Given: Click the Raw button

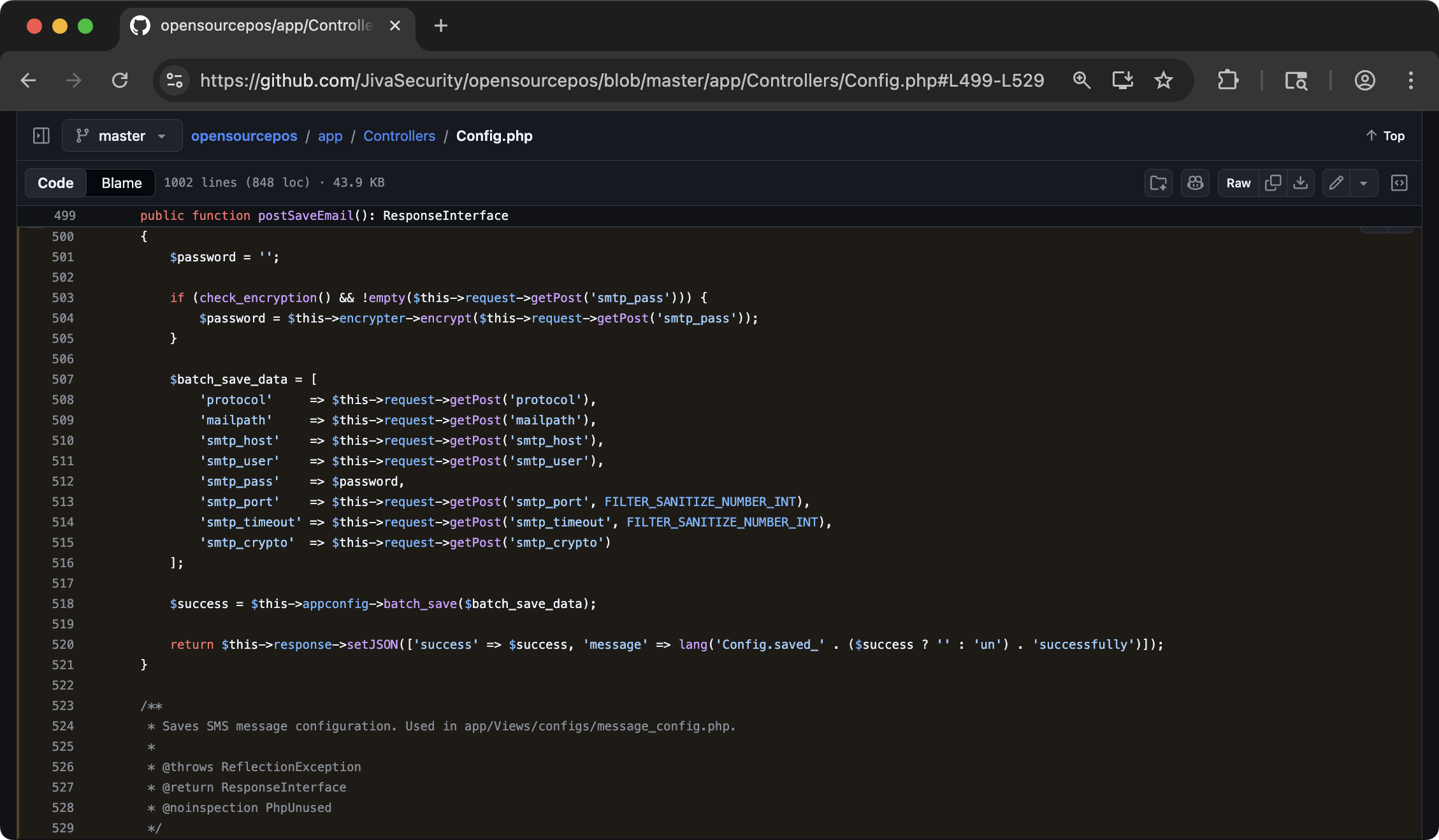Looking at the screenshot, I should coord(1236,183).
